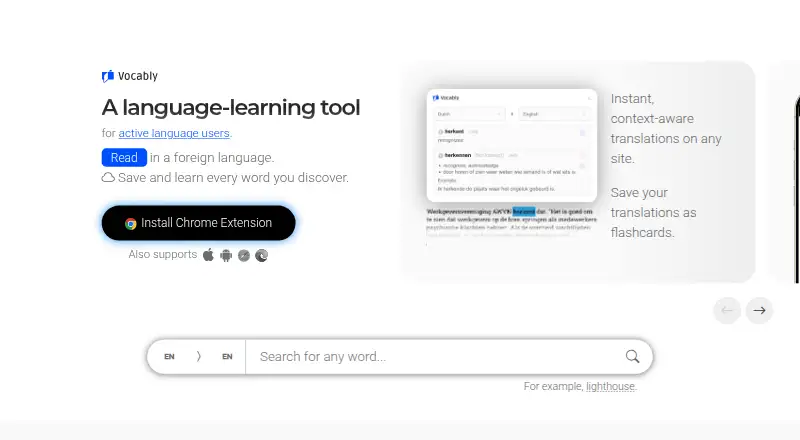Select the source language EN dropdown
This screenshot has height=440, width=800.
click(169, 357)
